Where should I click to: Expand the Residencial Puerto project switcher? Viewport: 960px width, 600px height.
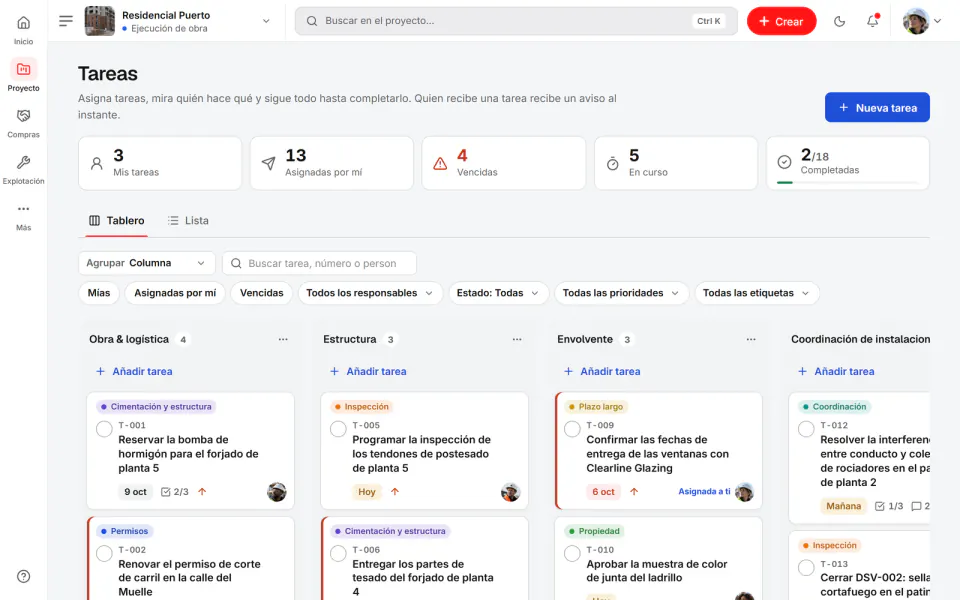(266, 21)
